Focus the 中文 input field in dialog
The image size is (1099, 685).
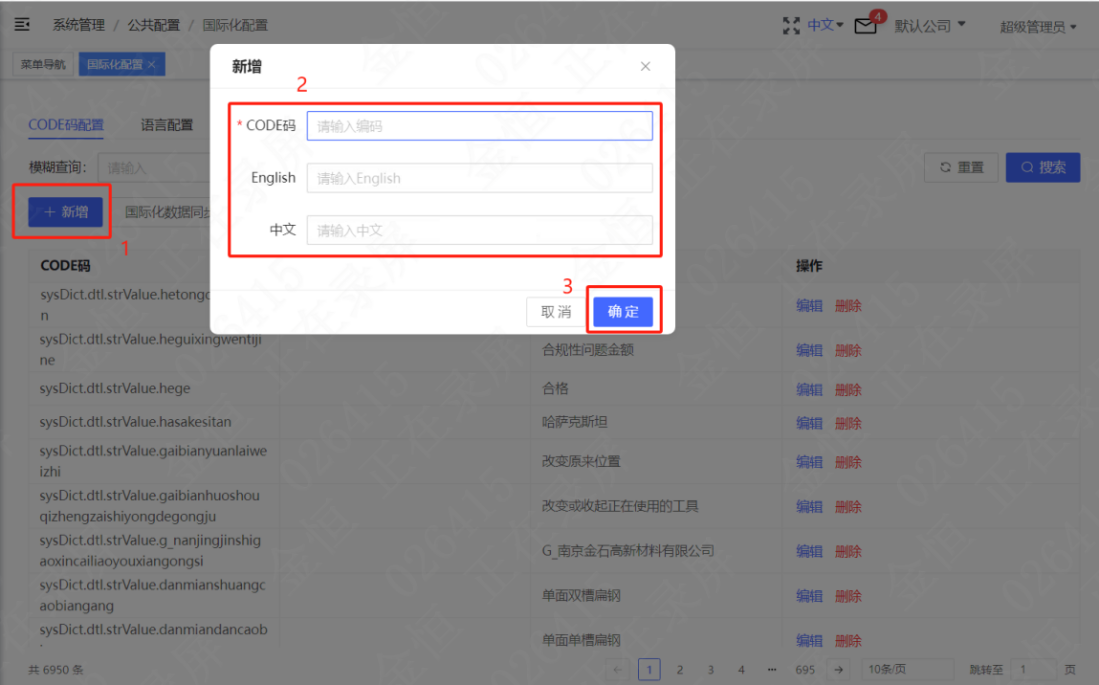point(479,230)
